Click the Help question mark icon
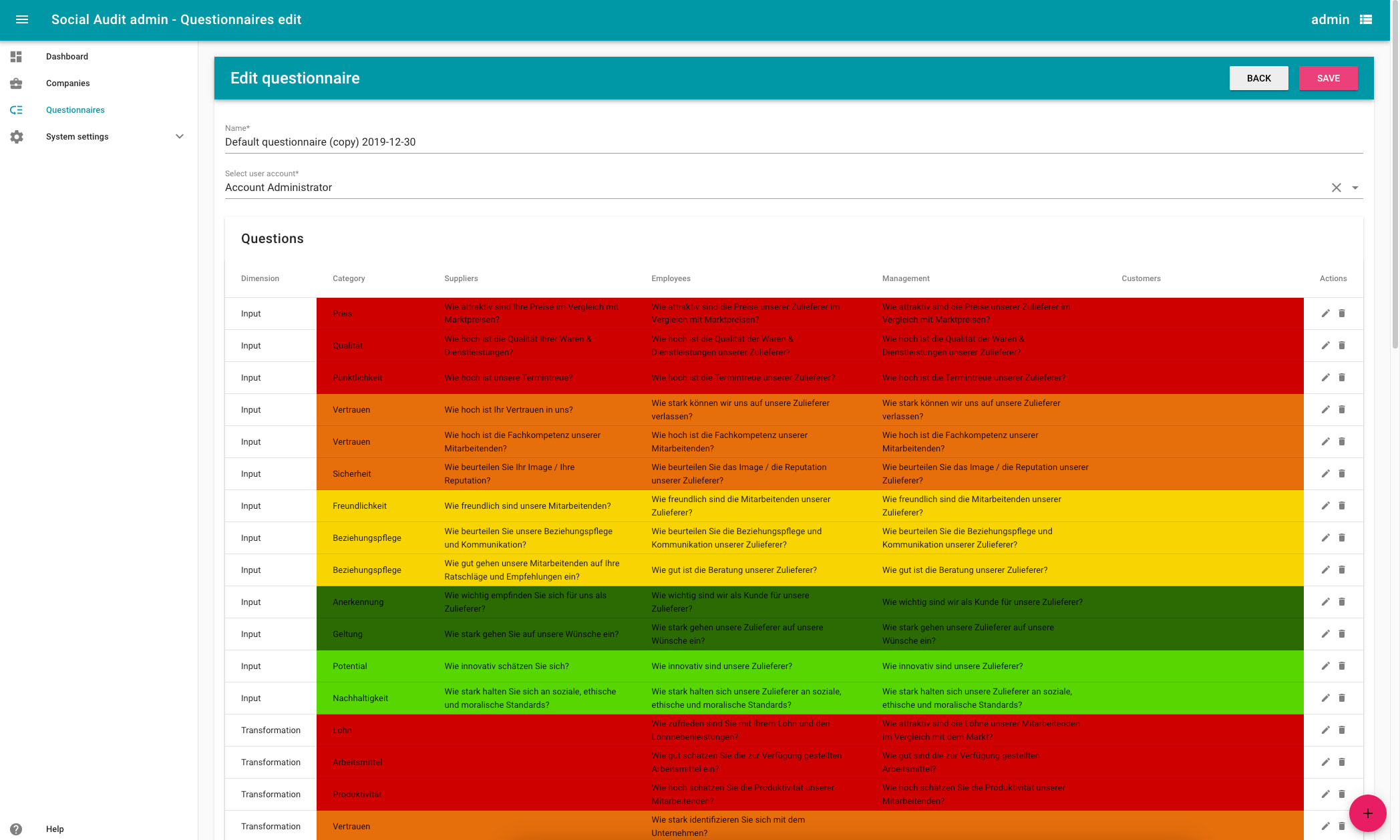 [16, 829]
